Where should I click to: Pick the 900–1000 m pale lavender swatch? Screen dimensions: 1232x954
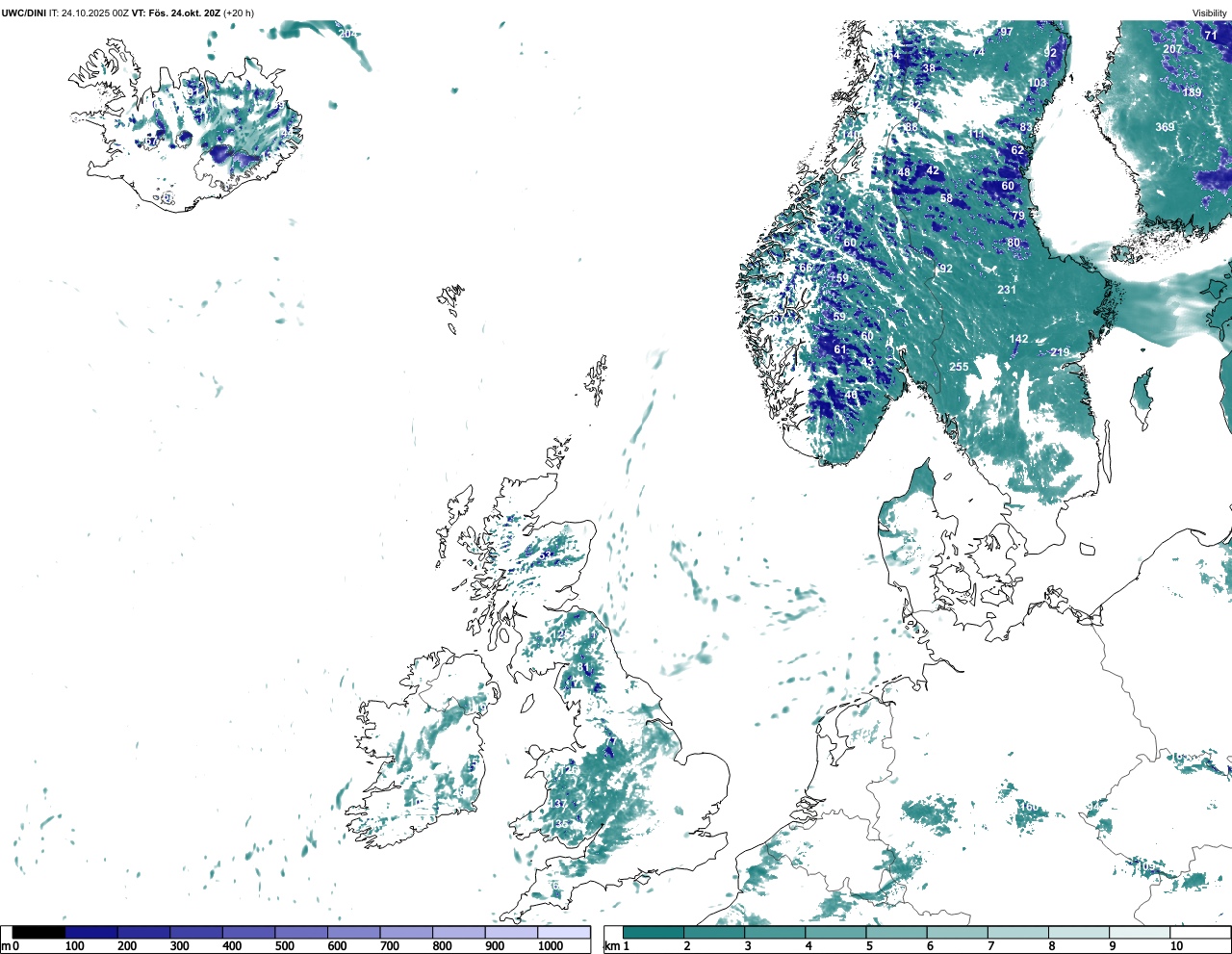coord(511,933)
